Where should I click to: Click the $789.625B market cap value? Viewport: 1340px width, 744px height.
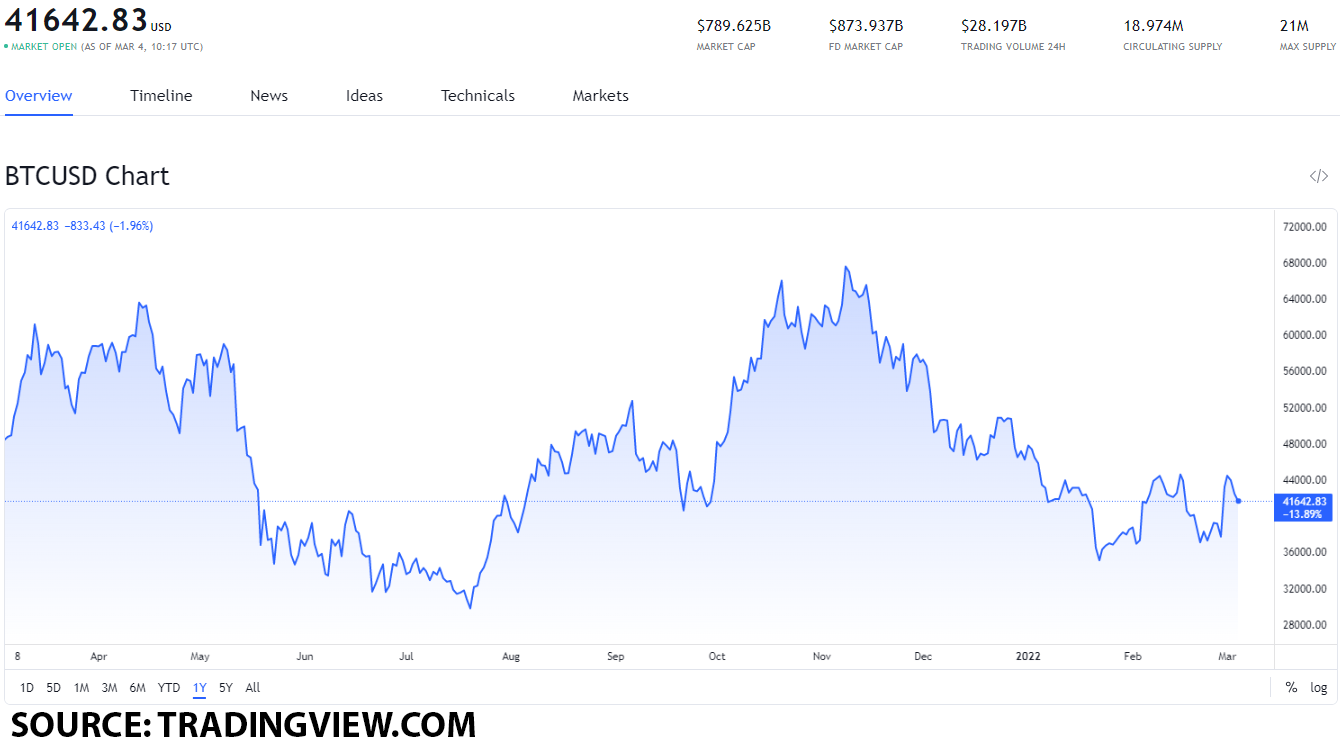point(734,26)
